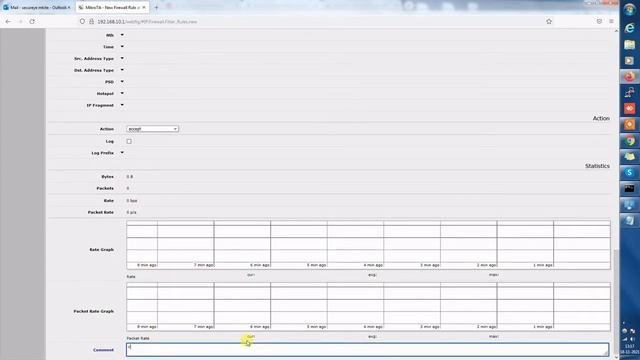This screenshot has width=640, height=360.
Task: Open Windows Media Player from taskbar
Action: 629,60
